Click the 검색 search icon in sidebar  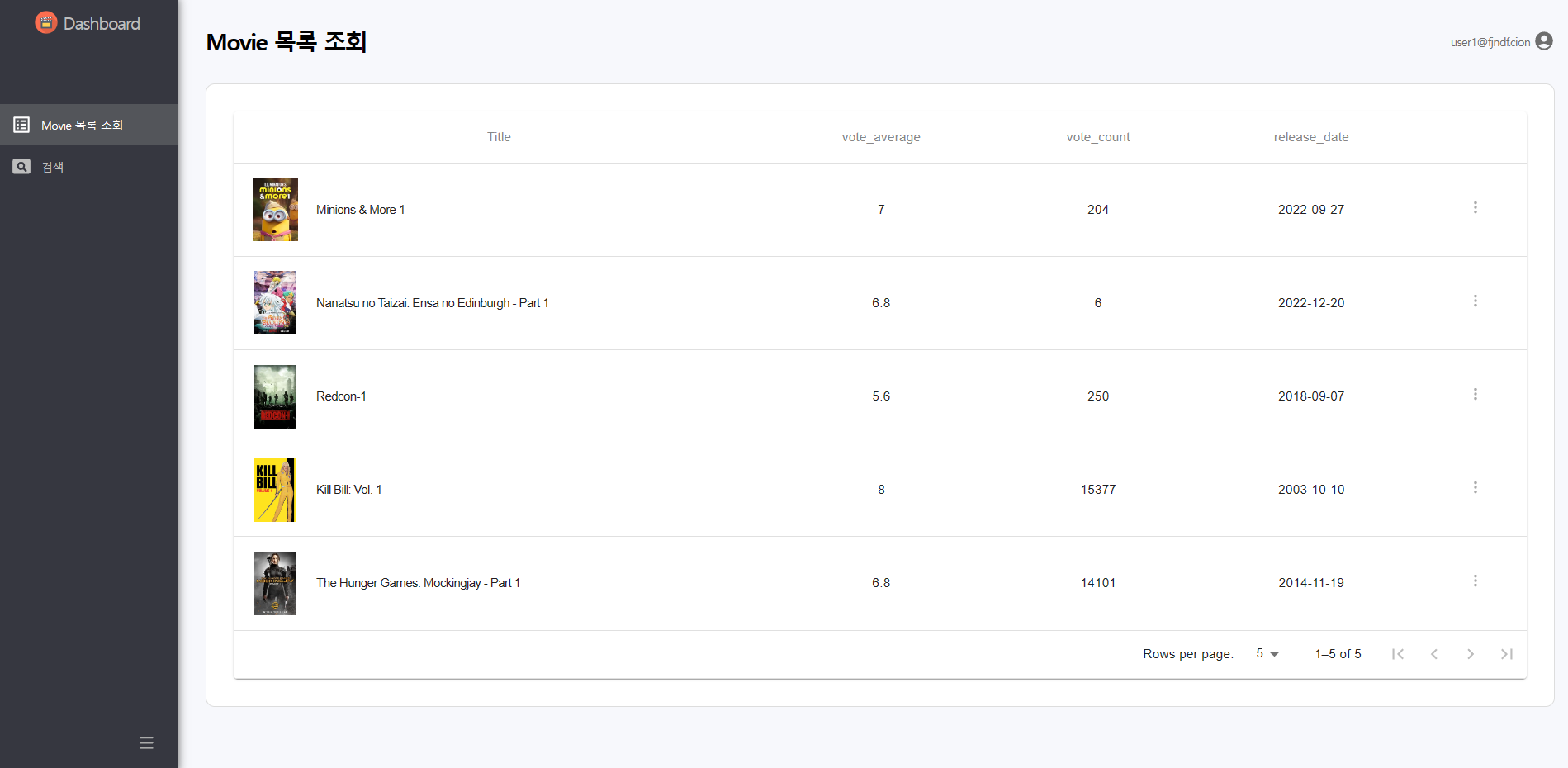coord(21,166)
